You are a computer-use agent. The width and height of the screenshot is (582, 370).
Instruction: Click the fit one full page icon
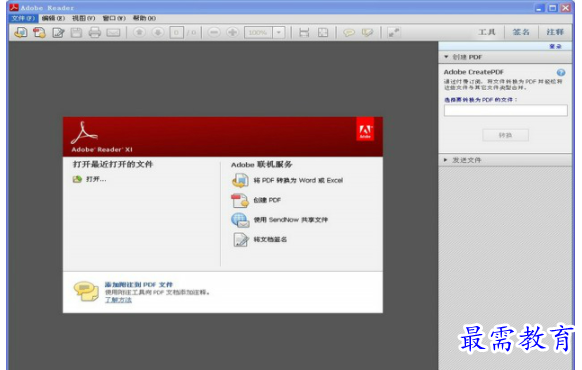coord(323,33)
